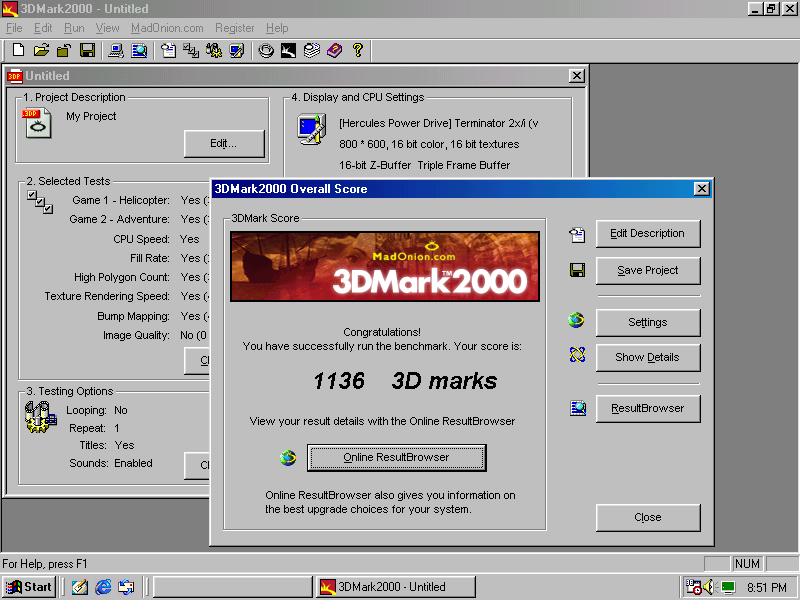Click the 16-bit Z-Buffer Triple Frame Buffer text
800x600 pixels.
424,165
